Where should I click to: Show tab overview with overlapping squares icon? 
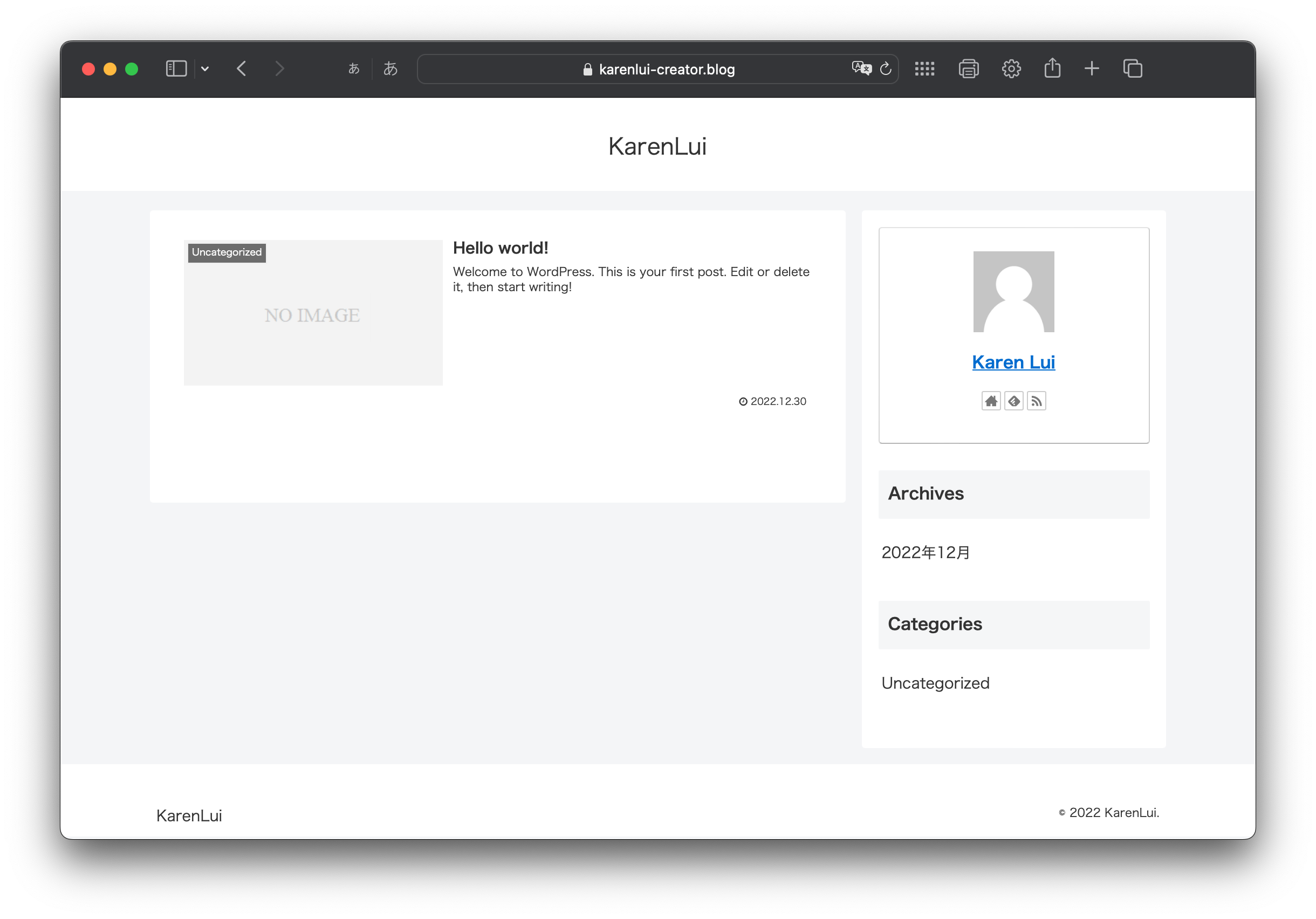point(1133,69)
